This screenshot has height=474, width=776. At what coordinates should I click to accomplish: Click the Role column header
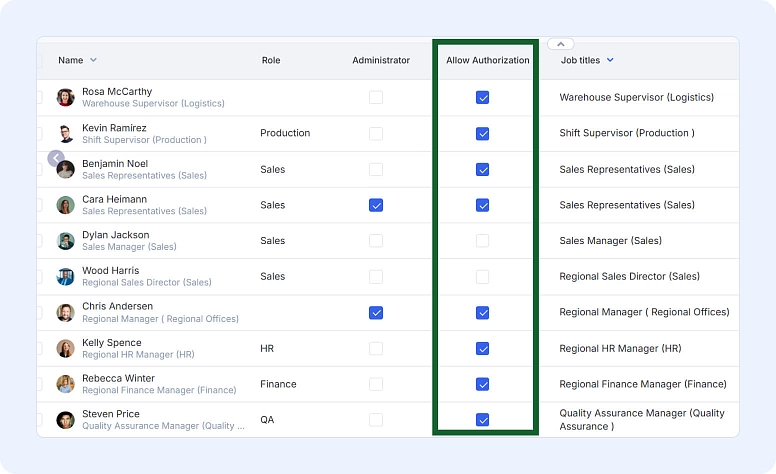pyautogui.click(x=271, y=61)
